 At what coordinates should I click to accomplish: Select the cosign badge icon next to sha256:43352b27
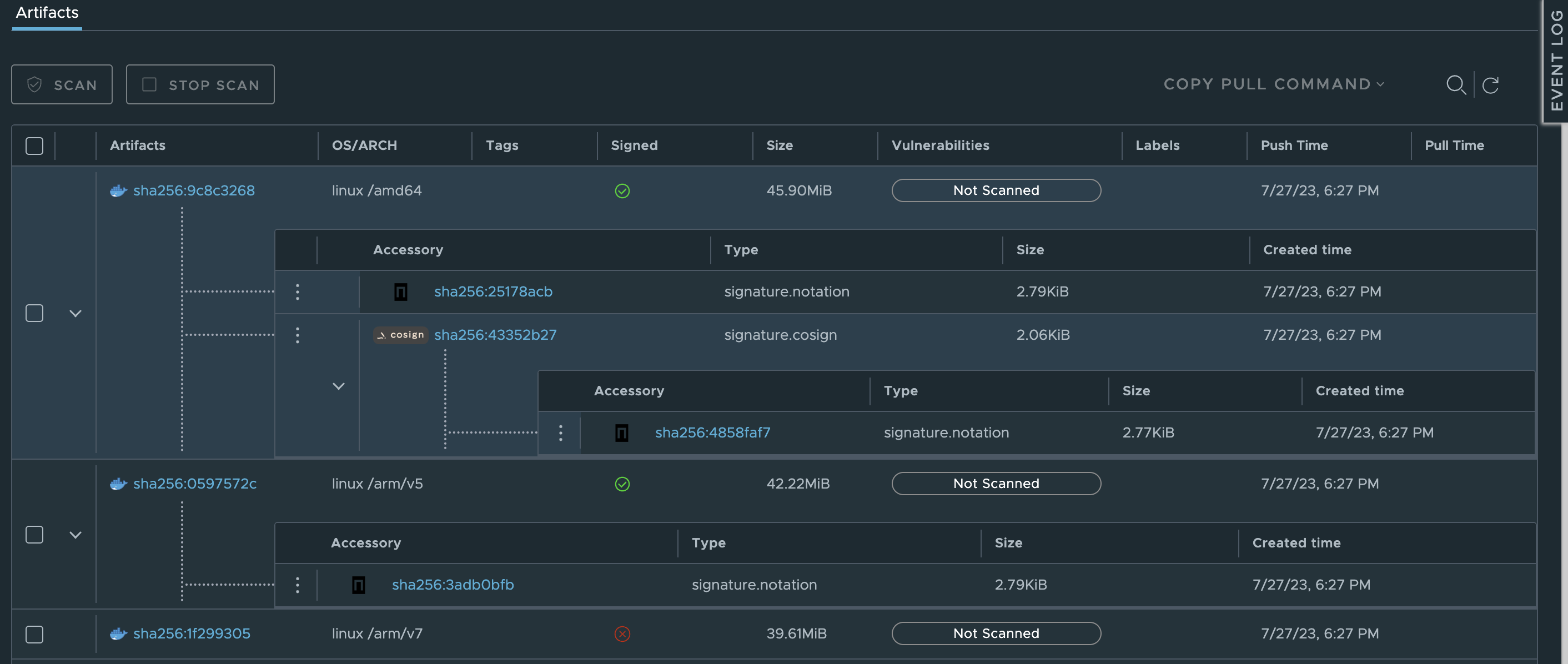point(400,335)
